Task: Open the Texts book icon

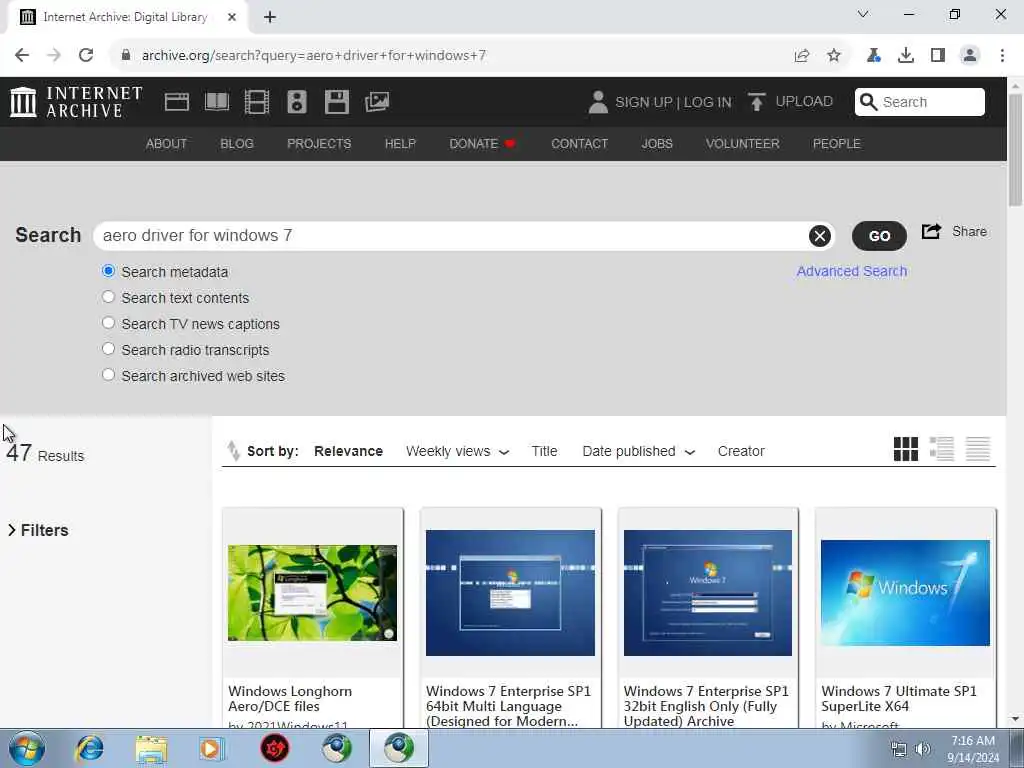Action: point(217,102)
